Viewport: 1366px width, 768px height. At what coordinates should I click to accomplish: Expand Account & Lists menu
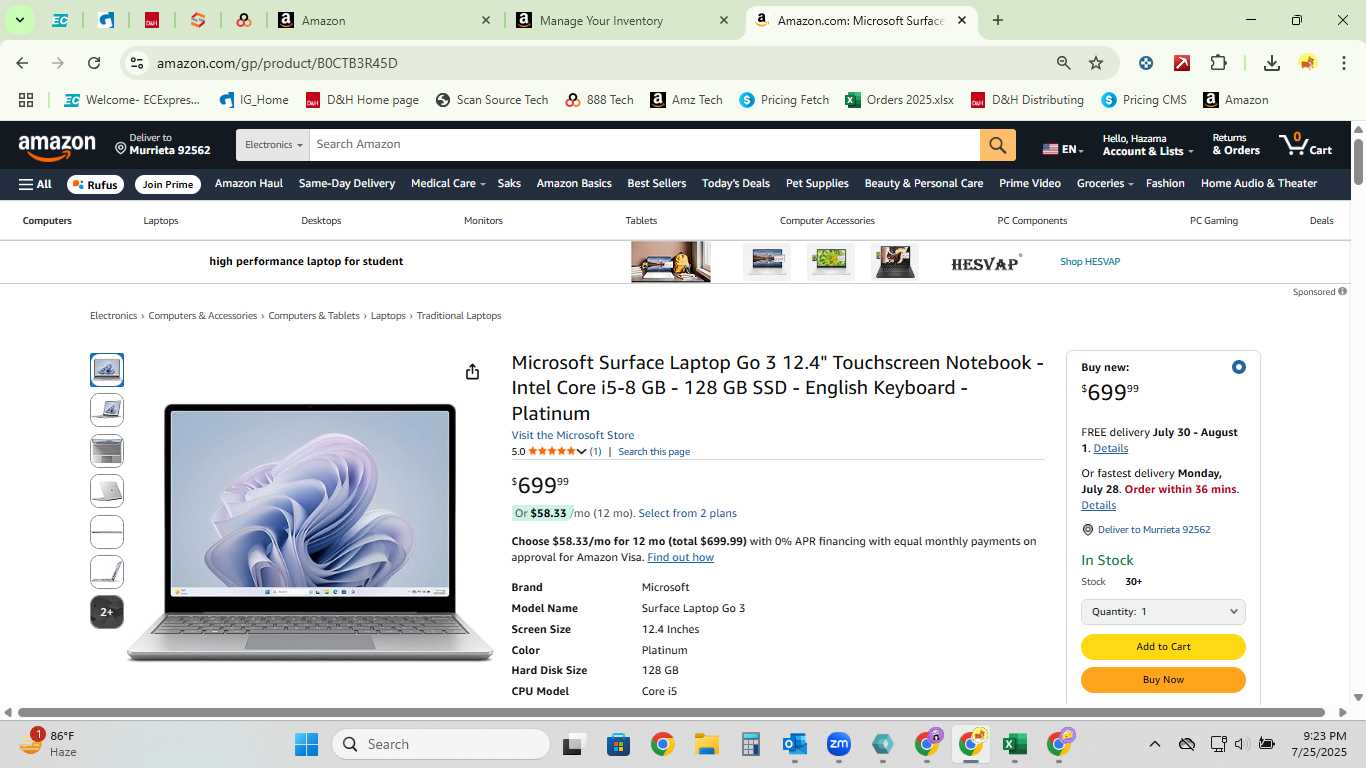pos(1148,145)
